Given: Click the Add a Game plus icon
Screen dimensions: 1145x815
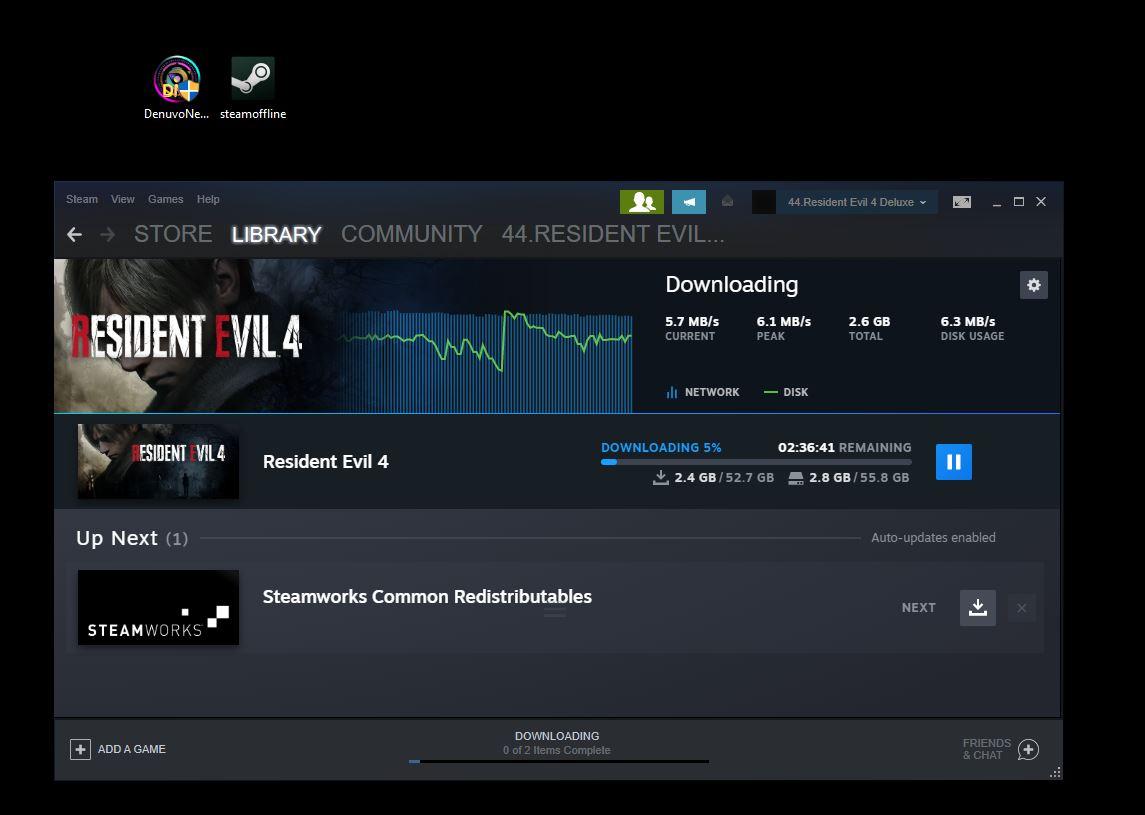Looking at the screenshot, I should click(80, 749).
